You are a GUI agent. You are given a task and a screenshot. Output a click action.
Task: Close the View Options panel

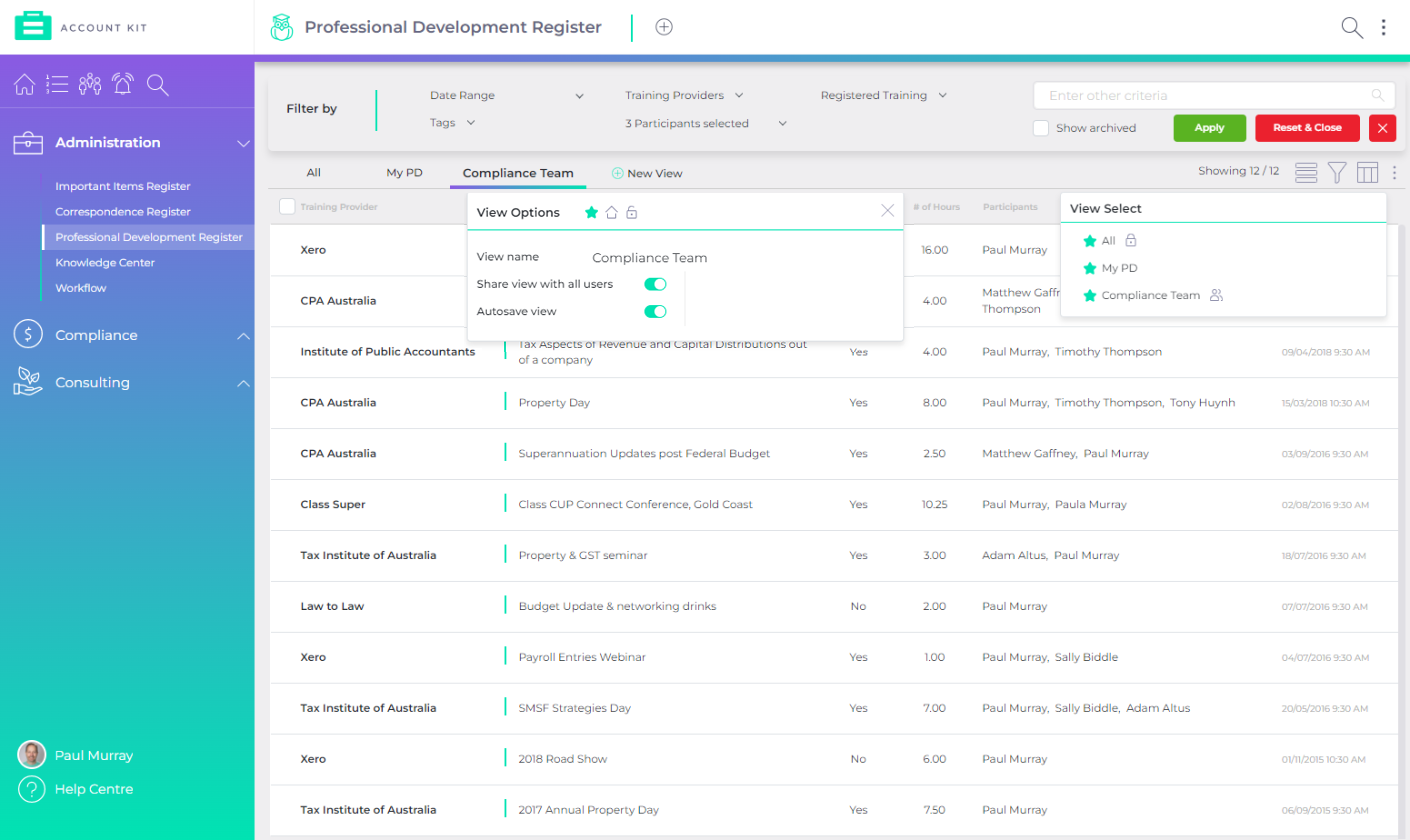point(887,210)
